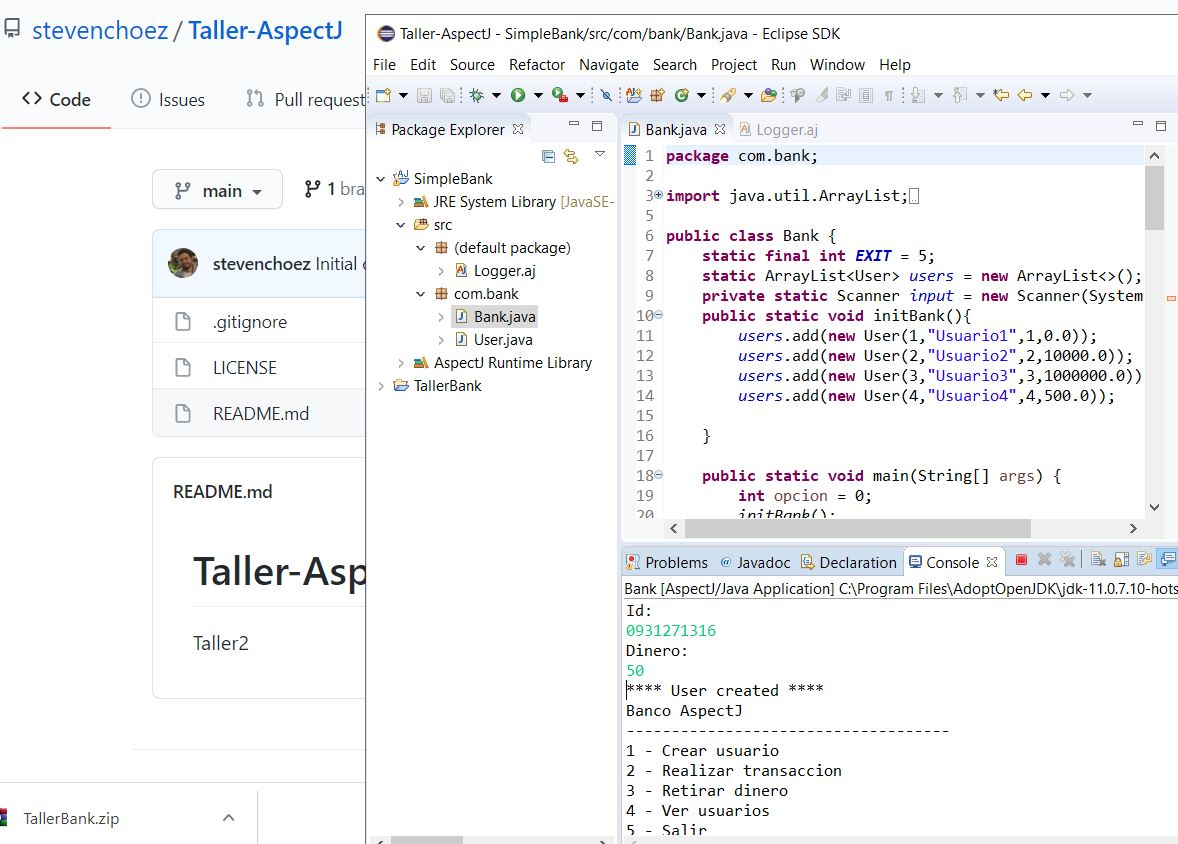Open Package Explorer View Menu triangle
This screenshot has height=844, width=1178.
[600, 154]
